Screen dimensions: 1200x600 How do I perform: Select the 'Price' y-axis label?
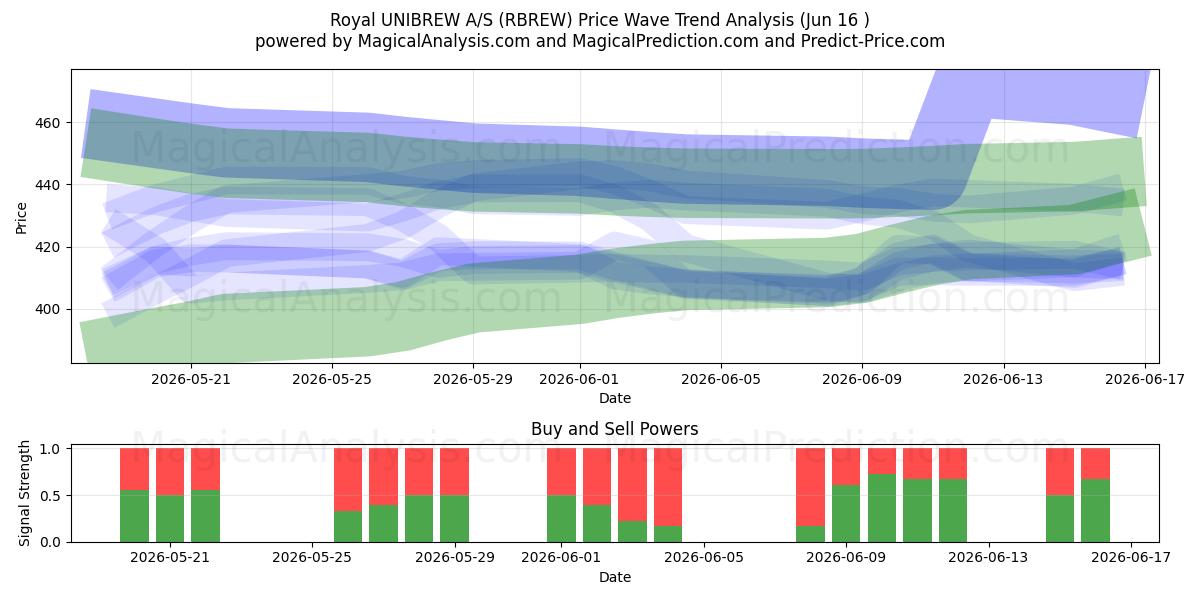[22, 216]
